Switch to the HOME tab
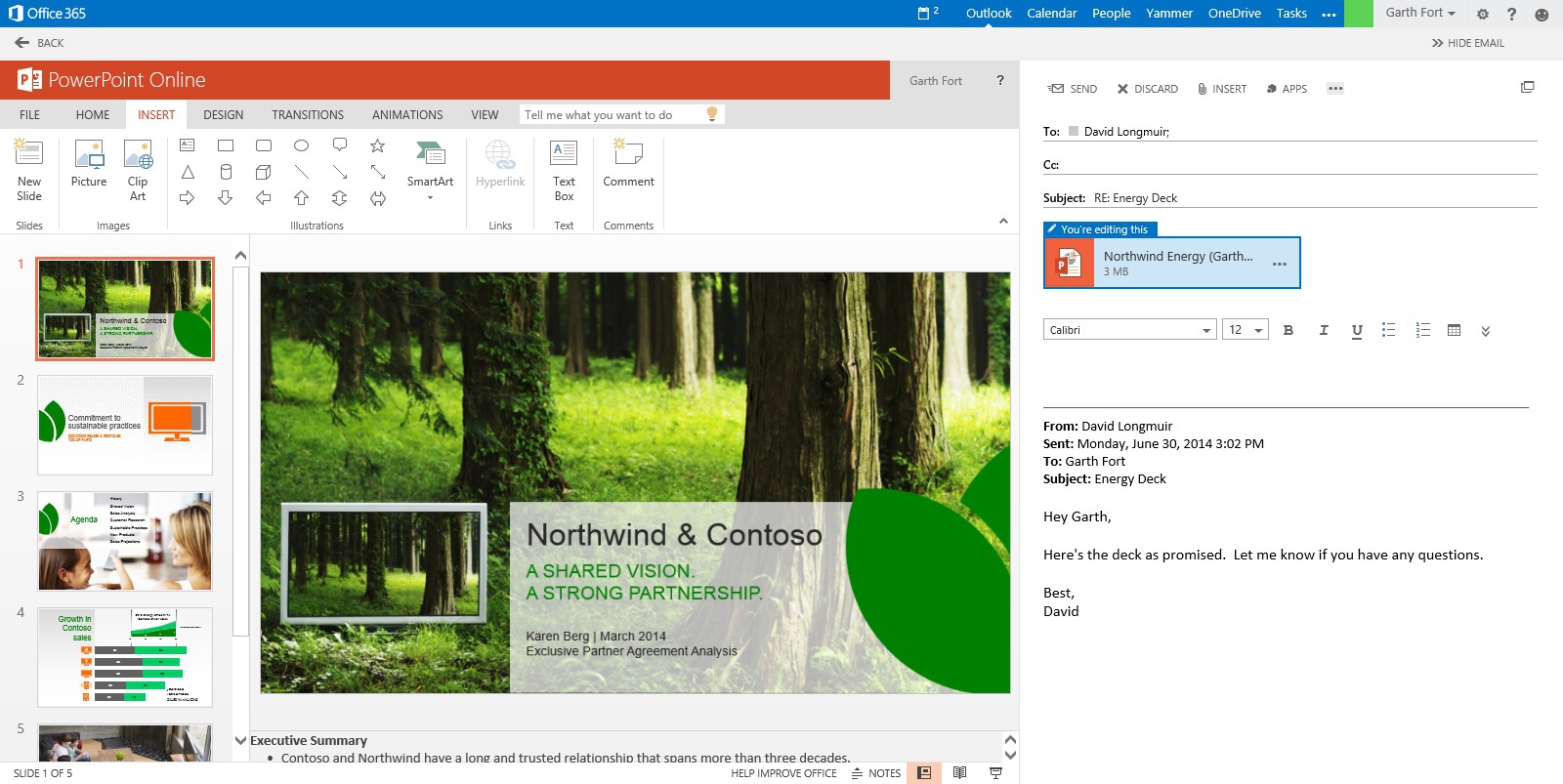The width and height of the screenshot is (1563, 784). pos(93,114)
